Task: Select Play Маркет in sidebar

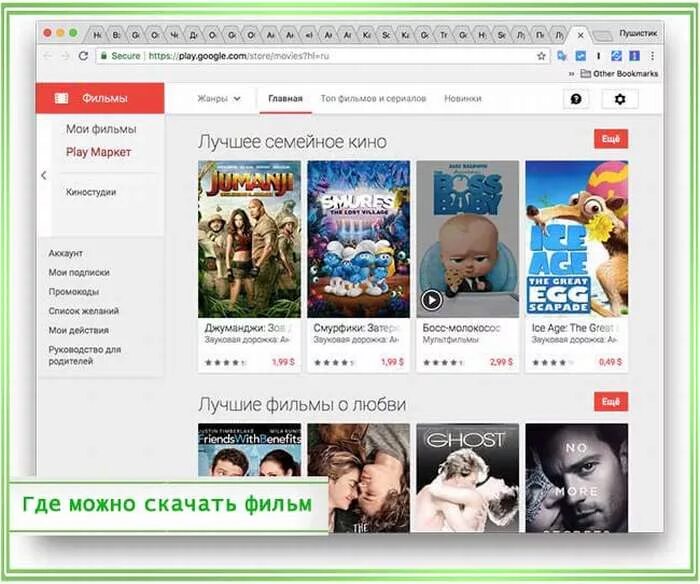Action: (x=99, y=152)
